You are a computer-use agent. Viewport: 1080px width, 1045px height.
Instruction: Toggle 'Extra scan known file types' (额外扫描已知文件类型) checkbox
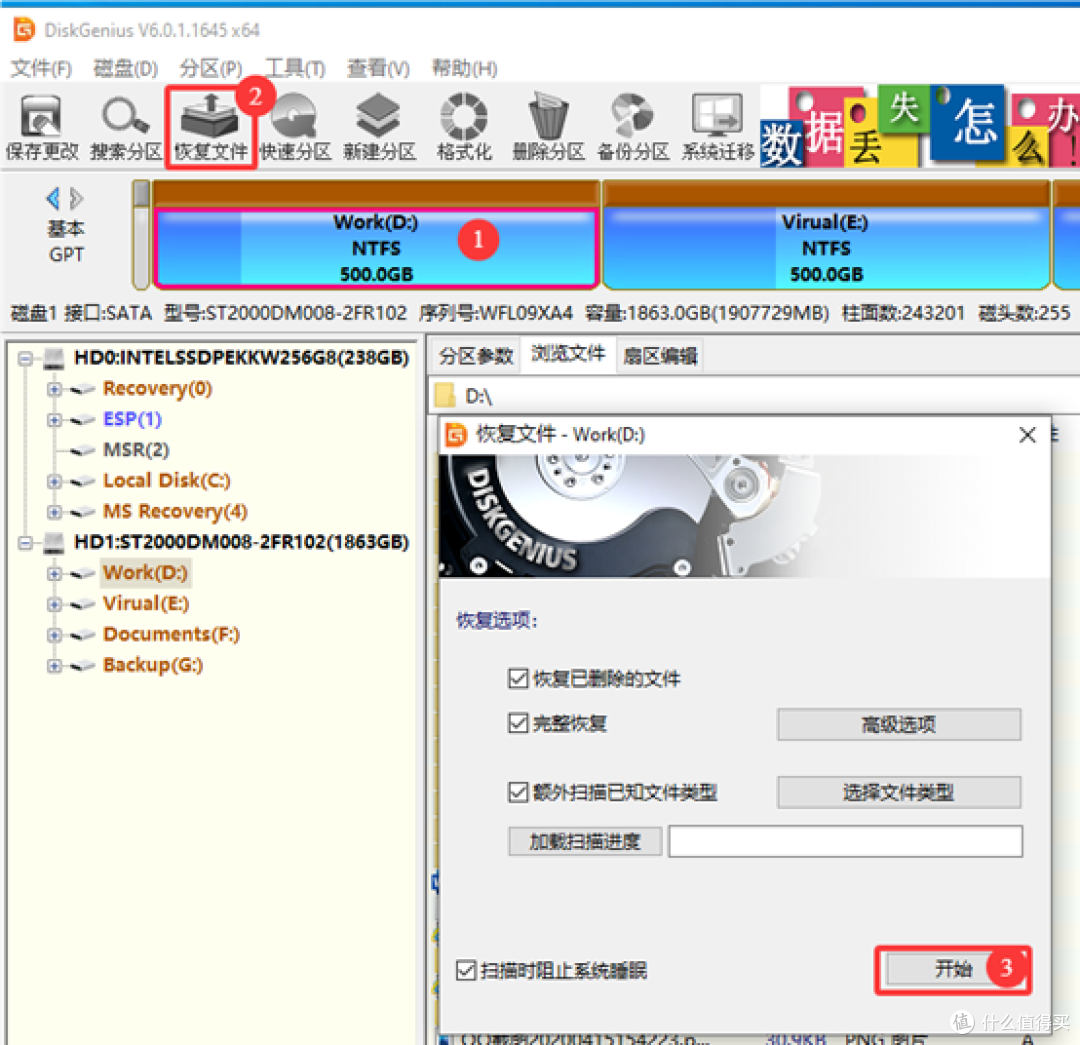(x=518, y=792)
